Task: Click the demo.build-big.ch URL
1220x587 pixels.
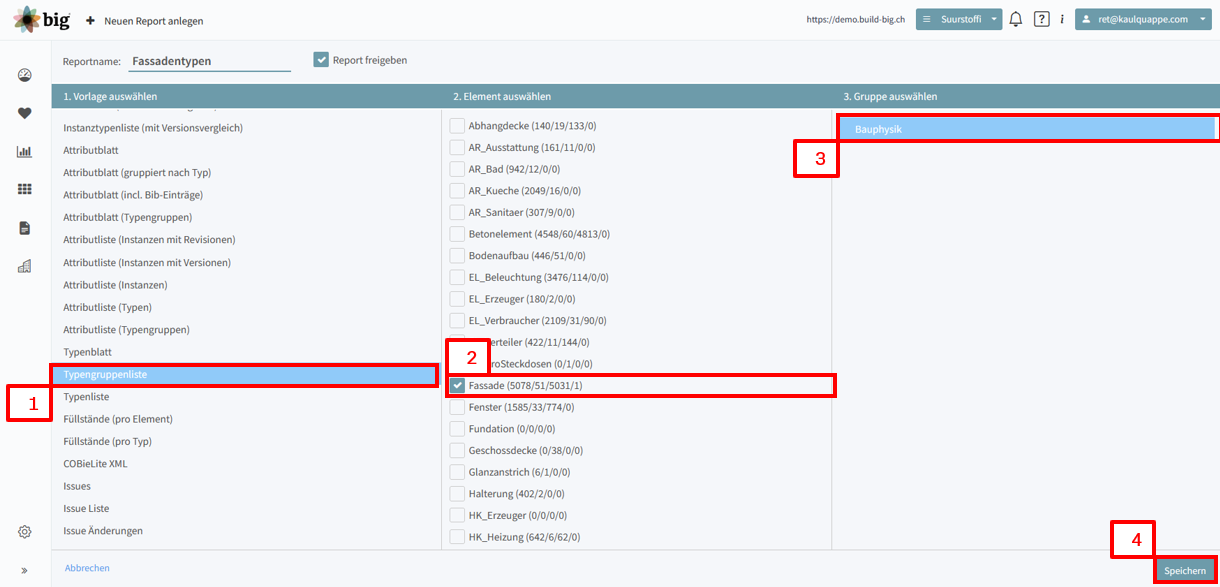Action: (855, 19)
